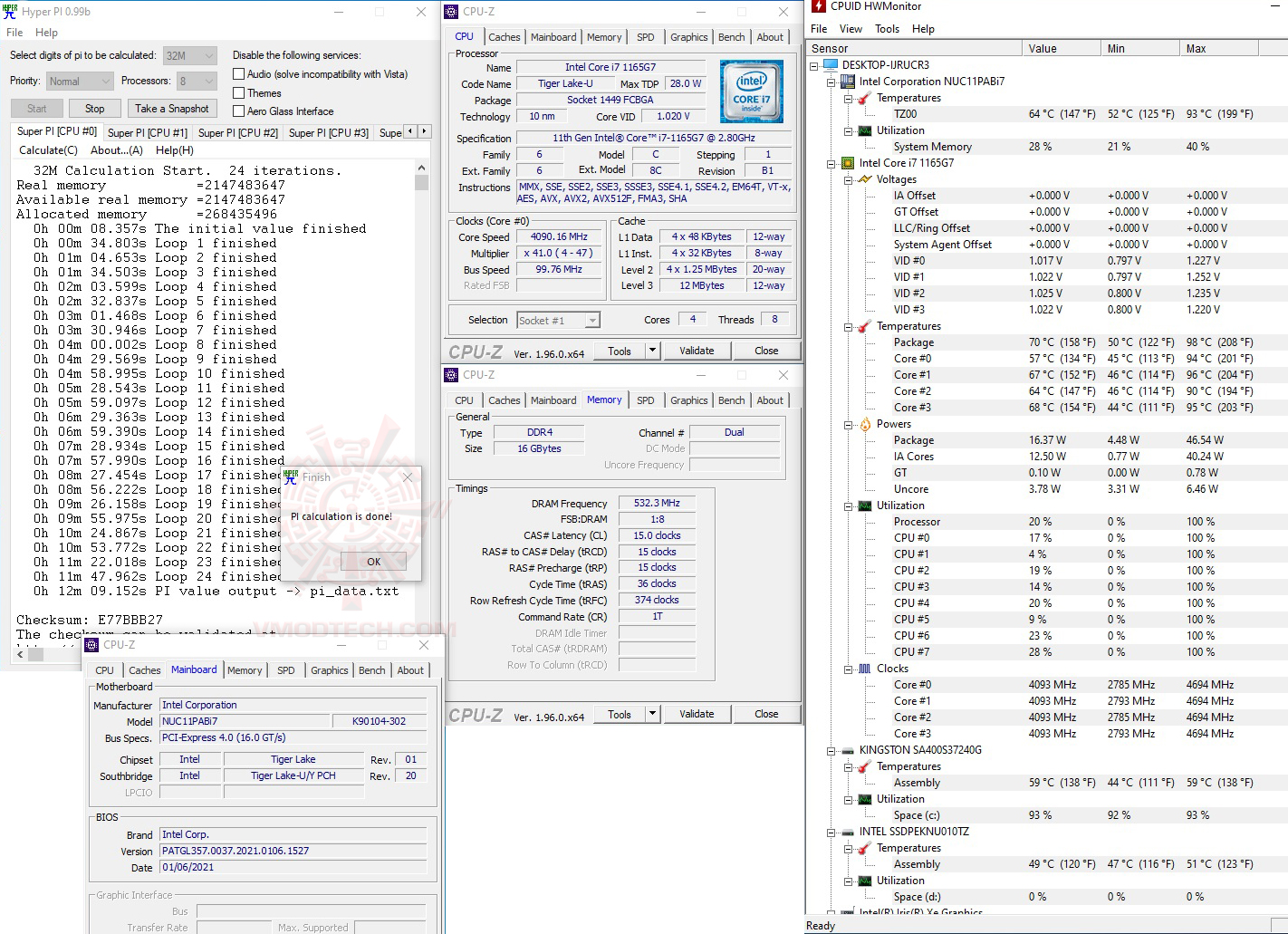Click the drive icon beside KINGSTON SA400S37240G
This screenshot has height=934, width=1288.
[x=848, y=750]
